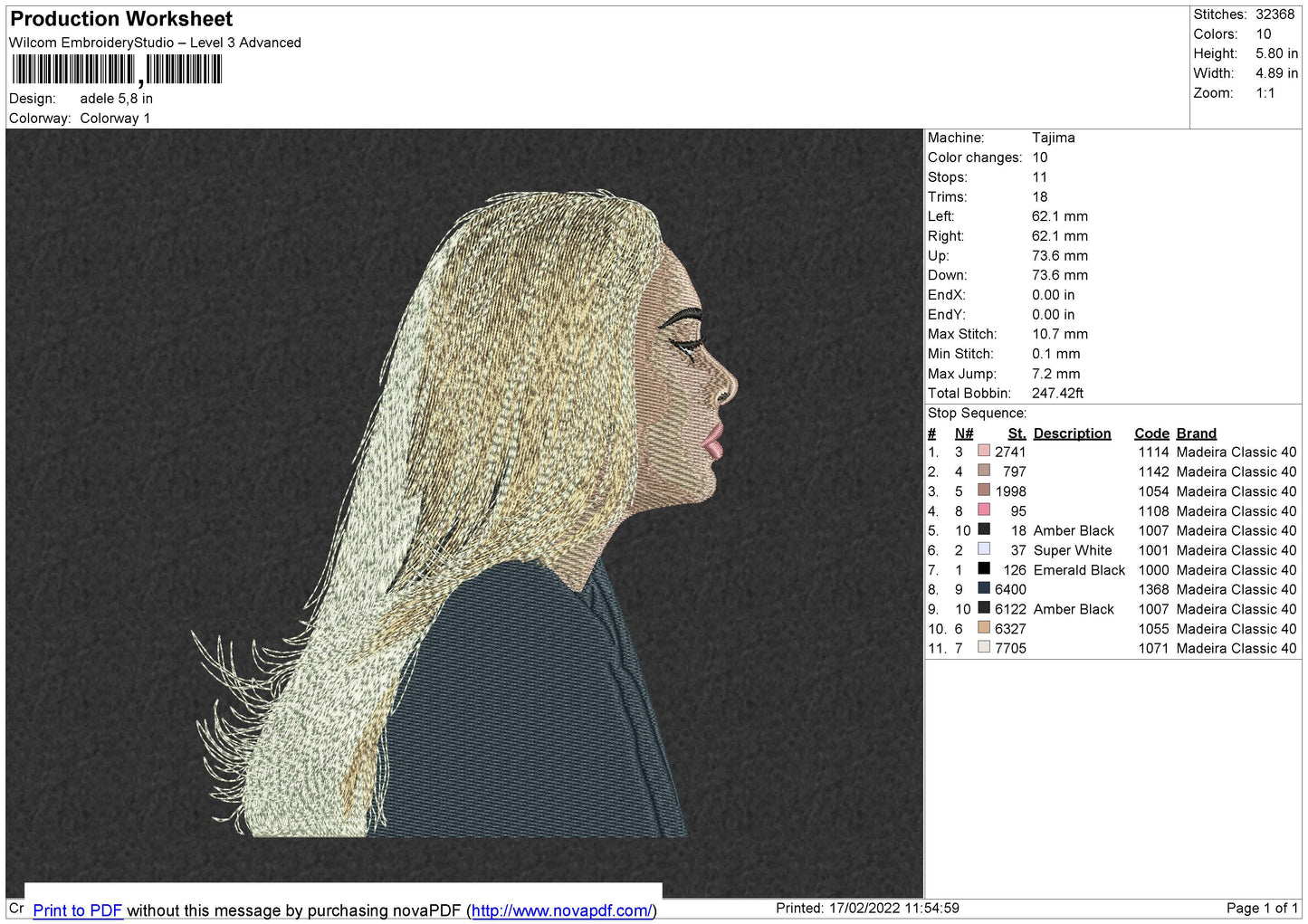1308x924 pixels.
Task: Select stitch count 7705 in stop 11
Action: pyautogui.click(x=1010, y=649)
